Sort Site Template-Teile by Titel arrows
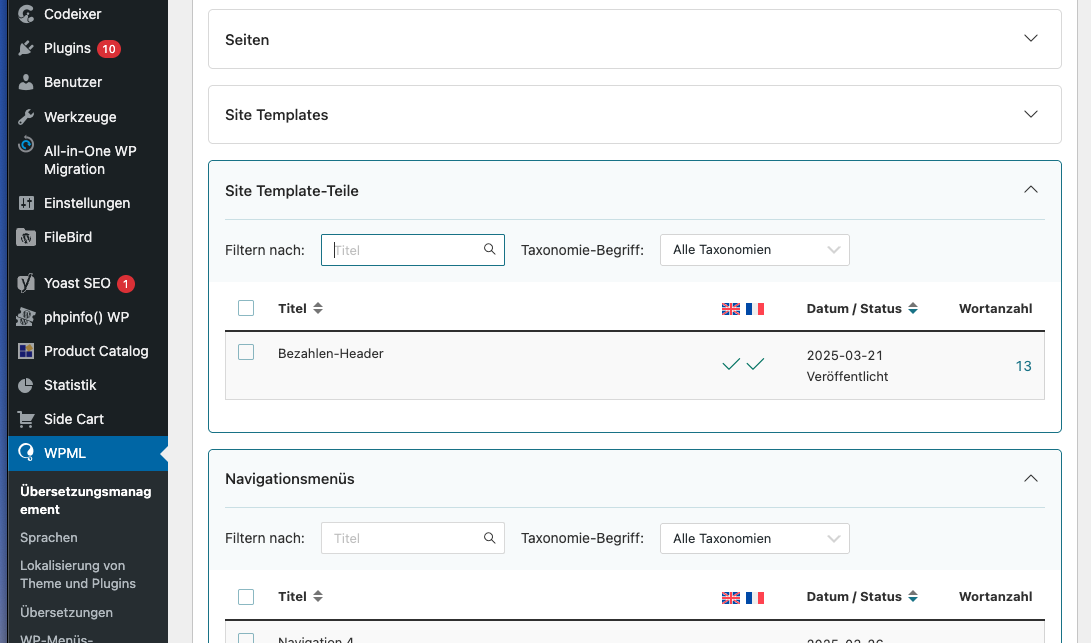 coord(318,308)
